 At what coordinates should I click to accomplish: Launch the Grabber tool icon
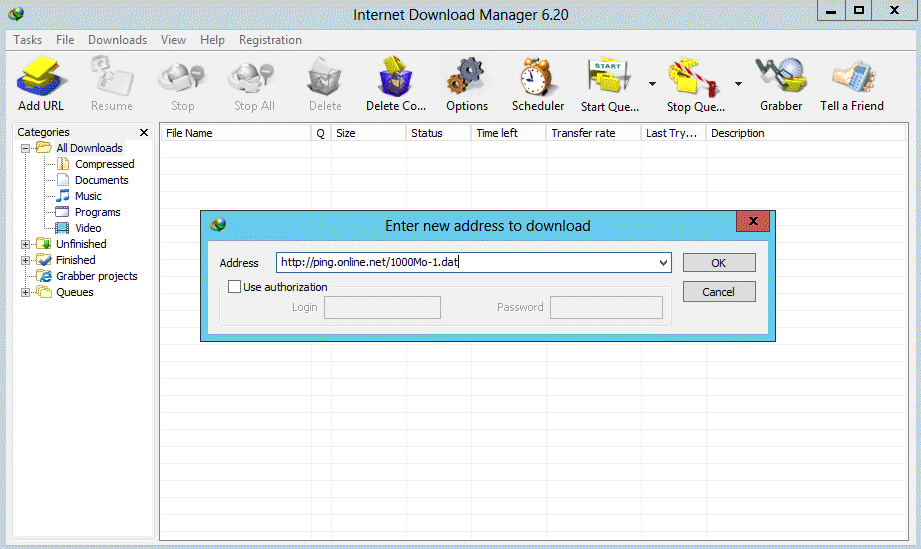pyautogui.click(x=780, y=77)
